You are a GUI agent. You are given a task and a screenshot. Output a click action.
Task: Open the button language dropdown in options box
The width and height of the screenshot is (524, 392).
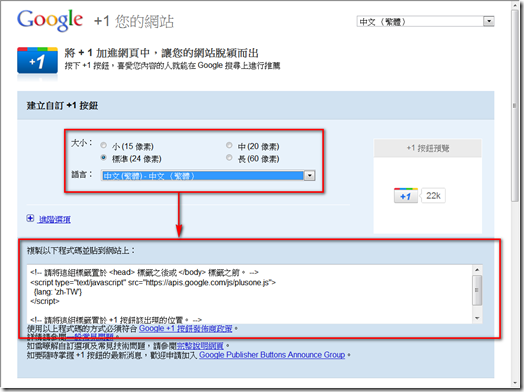click(208, 175)
